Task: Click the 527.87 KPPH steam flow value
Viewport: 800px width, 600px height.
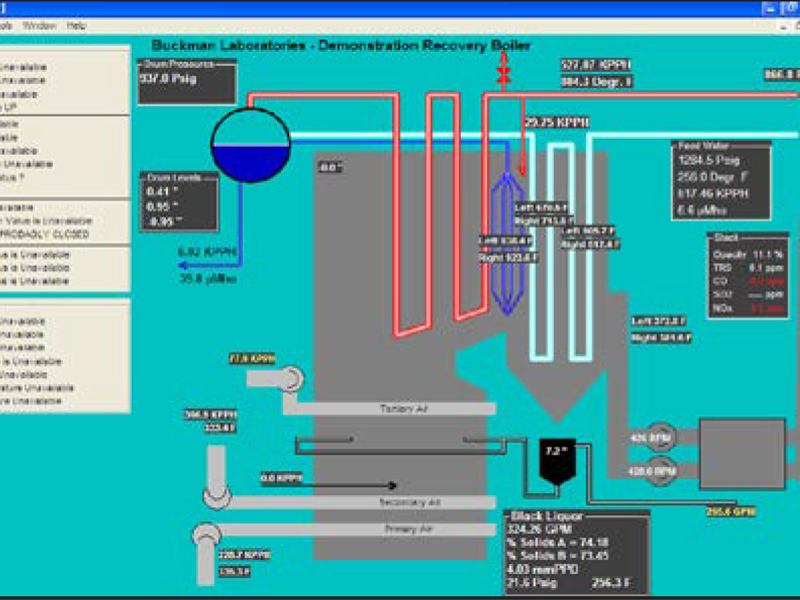Action: [x=596, y=65]
